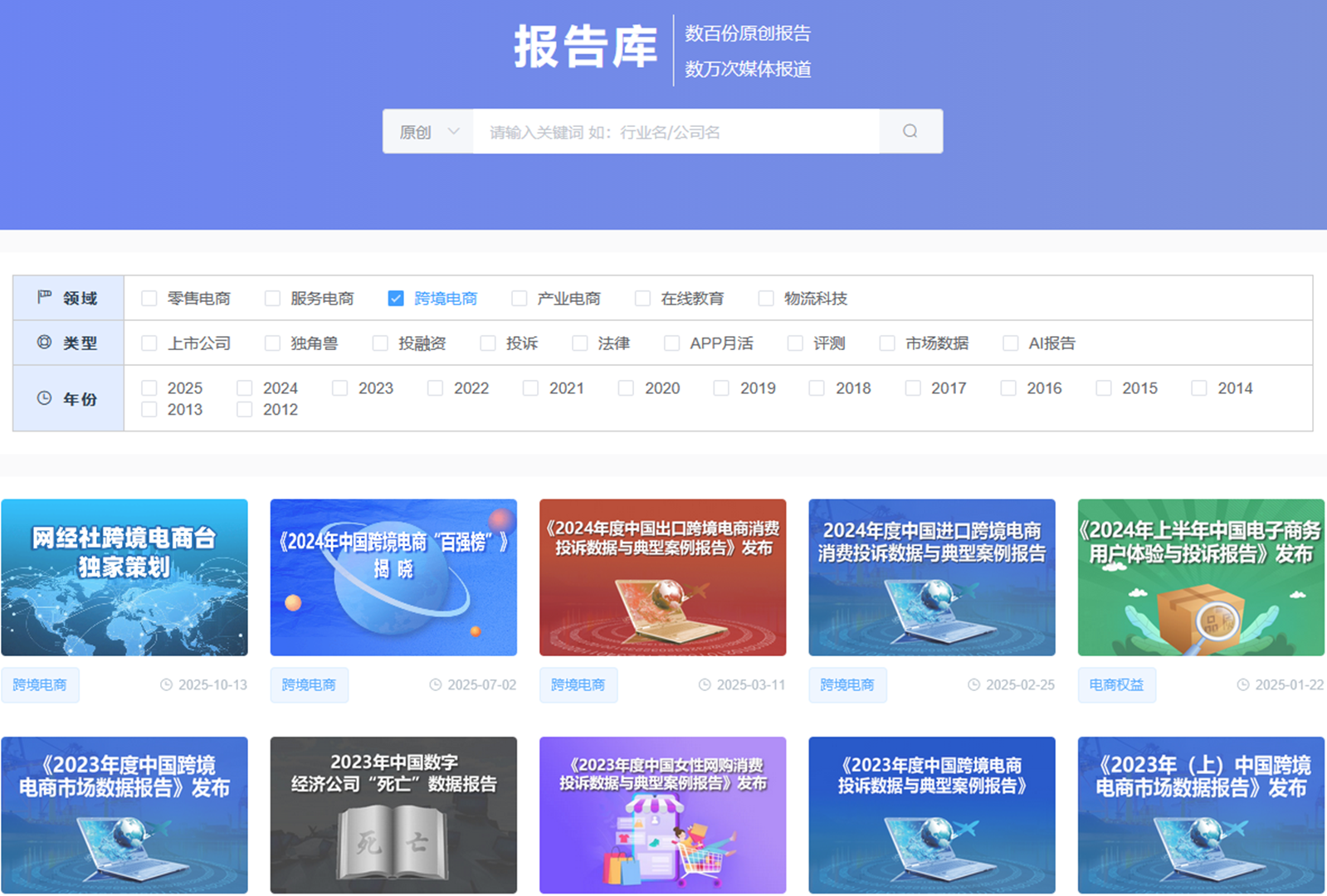The image size is (1327, 896).
Task: Filter by year 2013 checkbox
Action: (x=149, y=409)
